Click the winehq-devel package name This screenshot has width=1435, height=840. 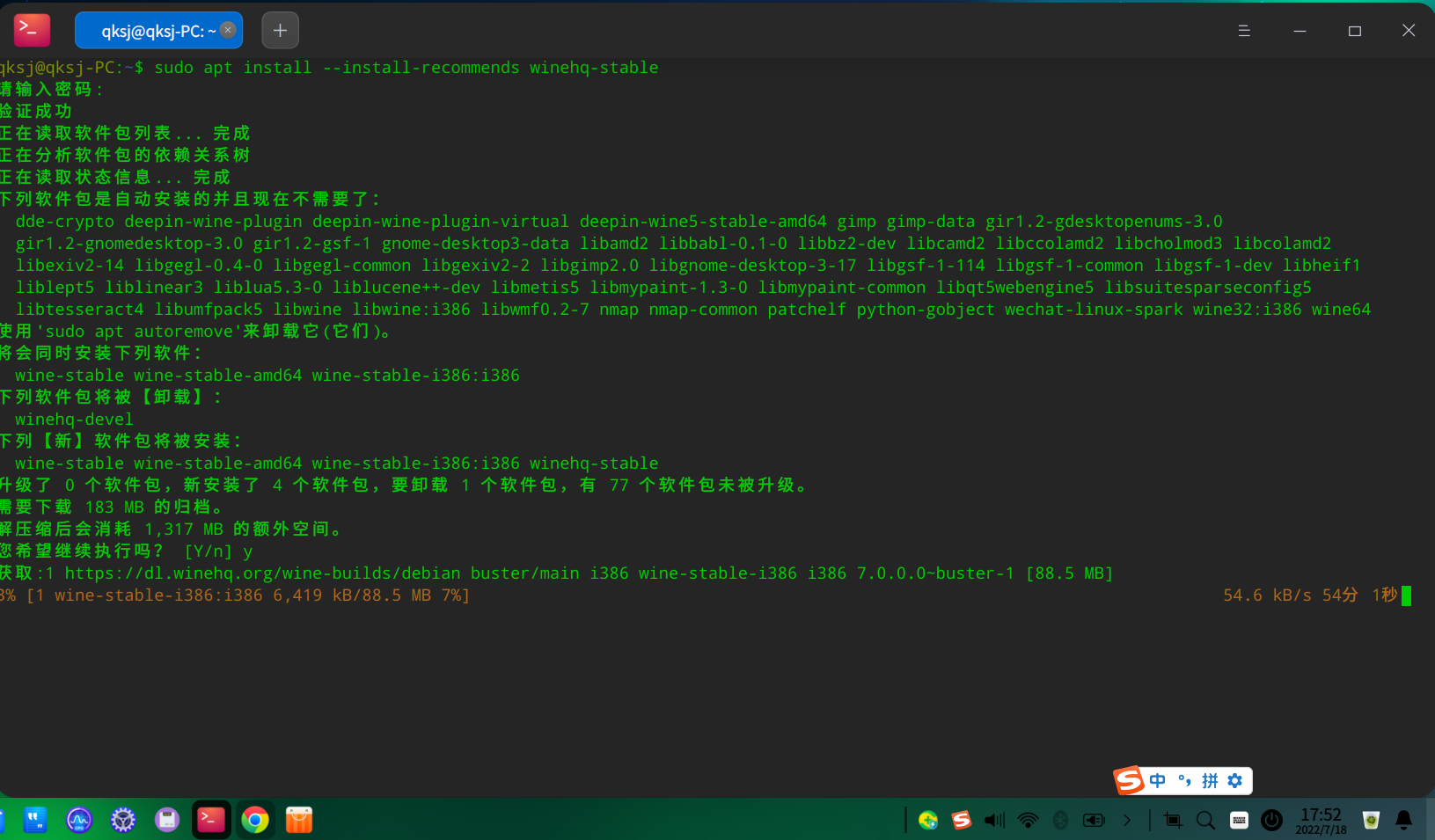point(74,420)
